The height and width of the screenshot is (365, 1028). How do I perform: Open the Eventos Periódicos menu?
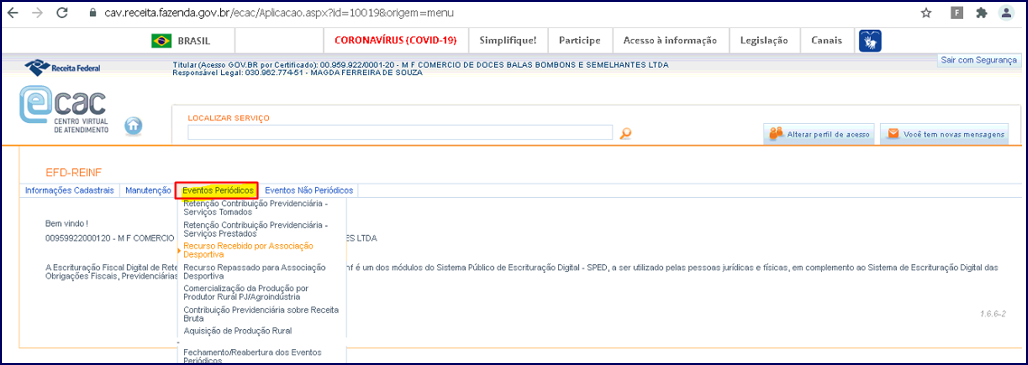pos(218,190)
